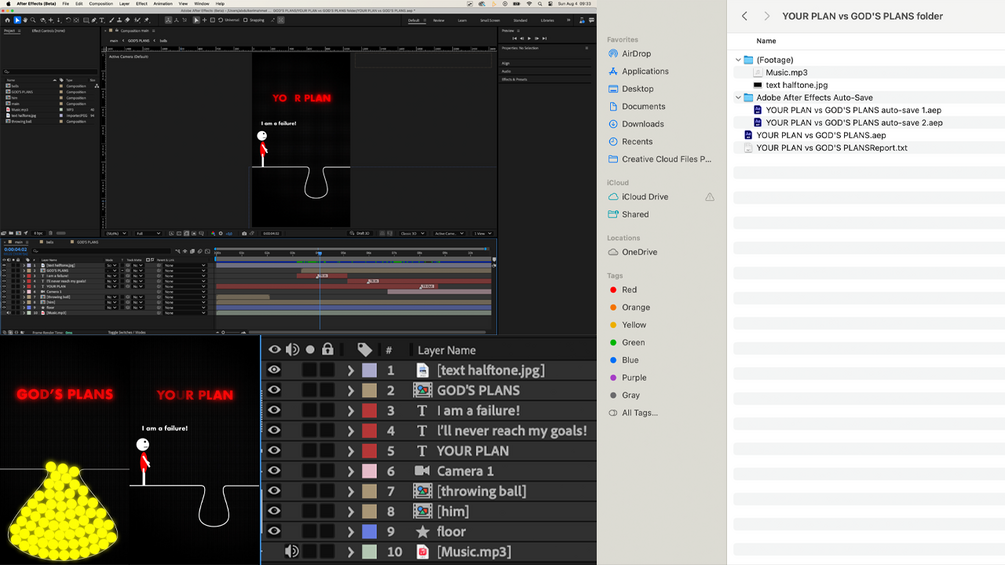
Task: Click the red label swatch of layer 3
Action: coord(369,411)
